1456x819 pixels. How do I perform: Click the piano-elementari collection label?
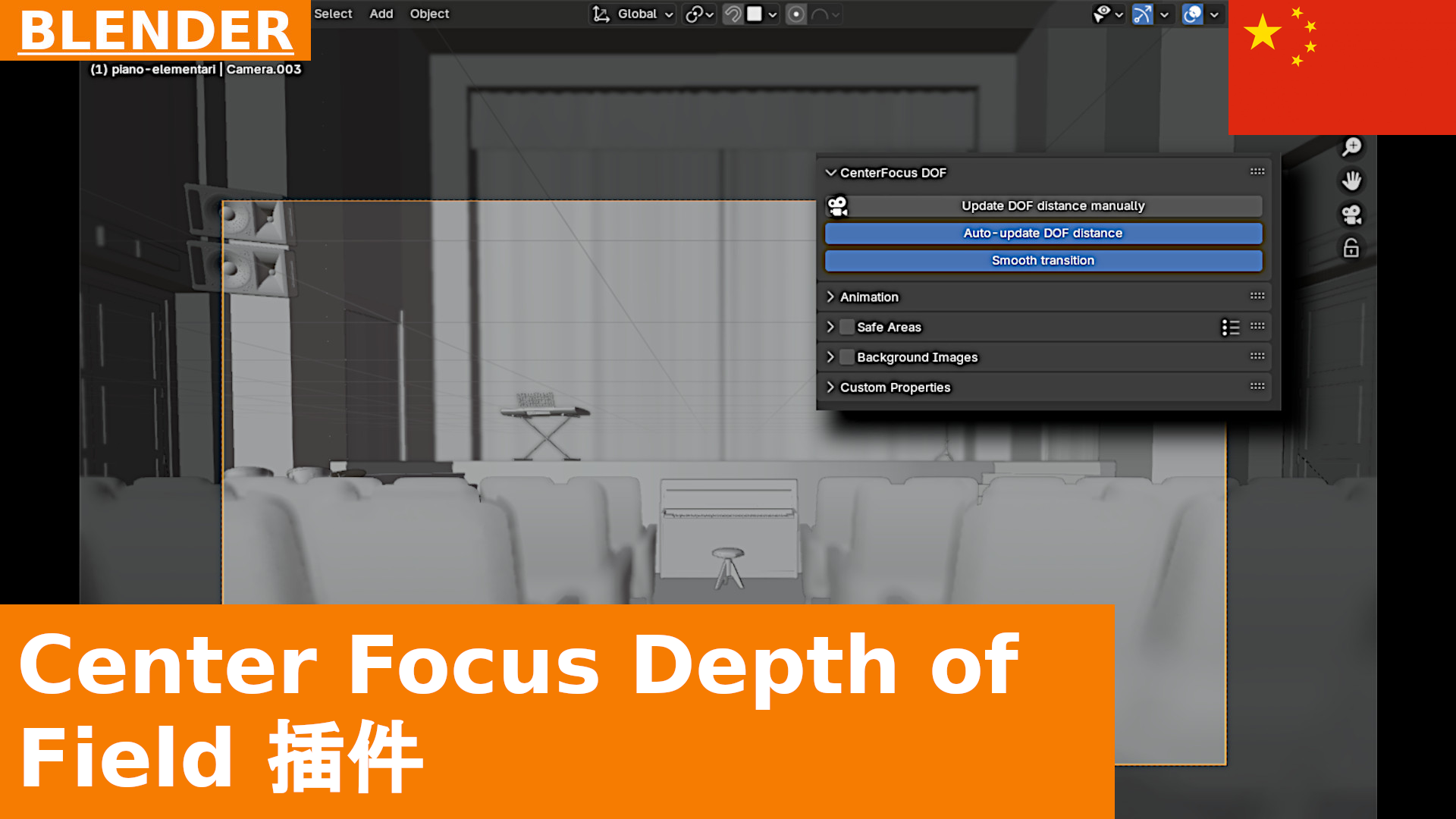(163, 69)
